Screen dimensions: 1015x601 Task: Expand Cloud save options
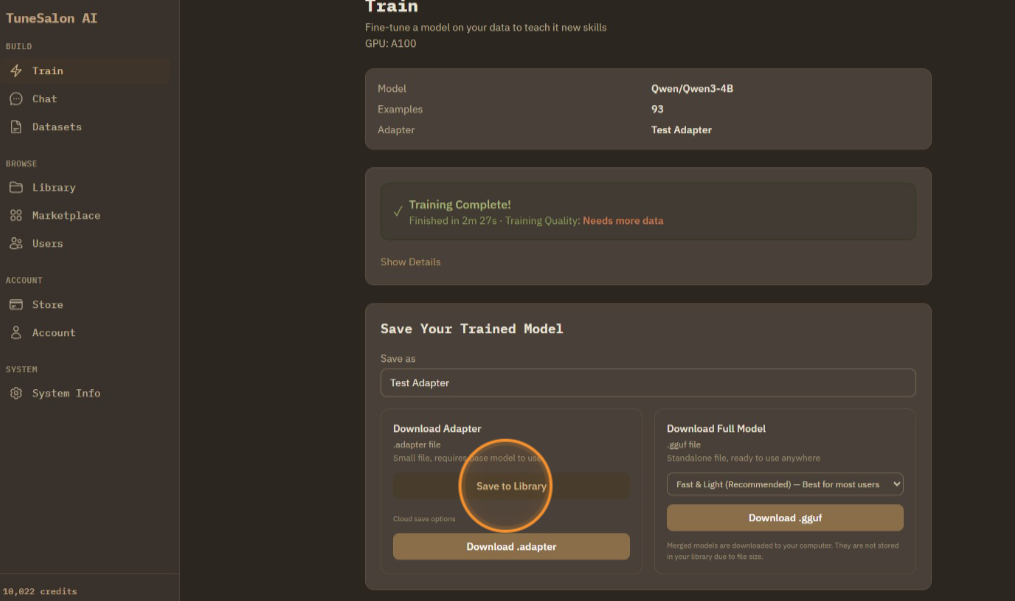point(424,518)
